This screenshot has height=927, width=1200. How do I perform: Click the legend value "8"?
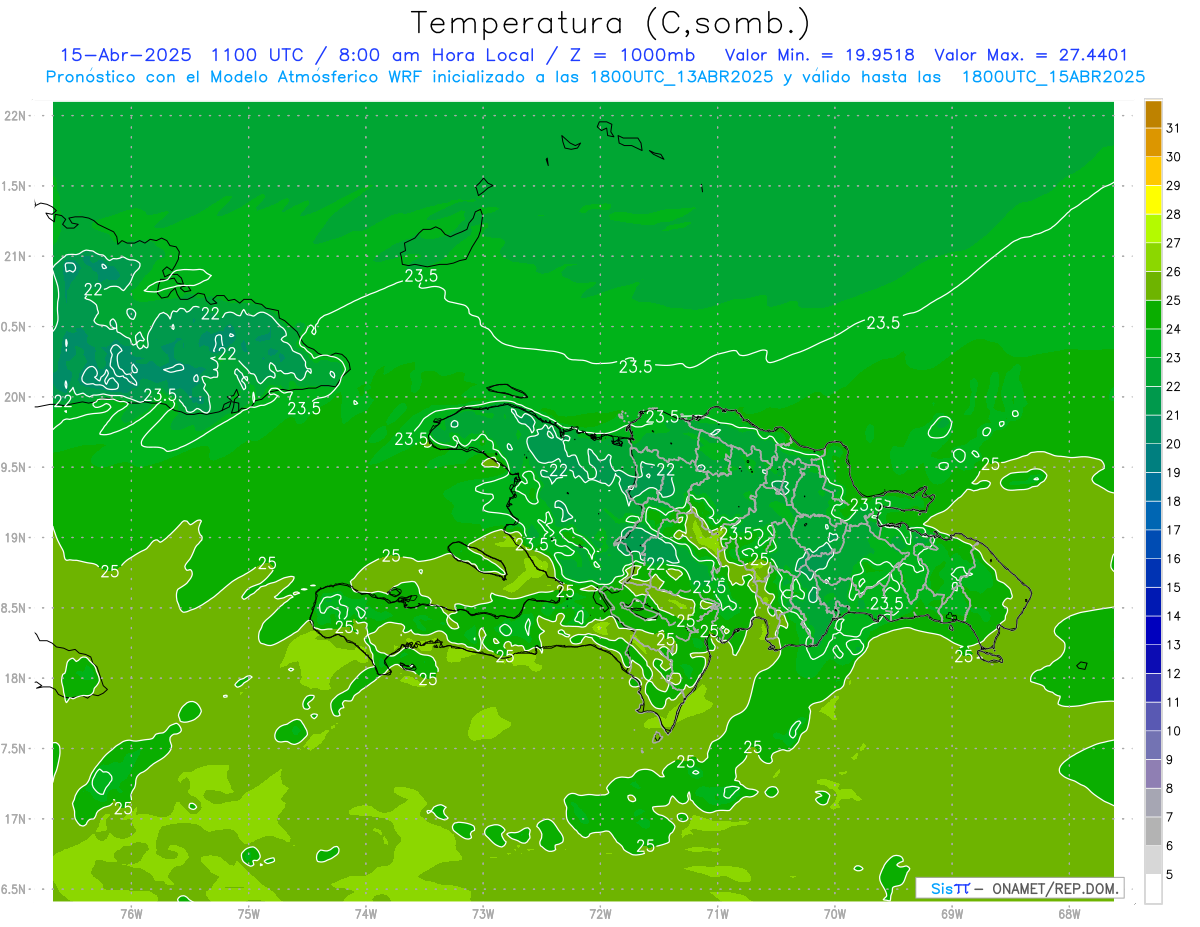[1169, 789]
